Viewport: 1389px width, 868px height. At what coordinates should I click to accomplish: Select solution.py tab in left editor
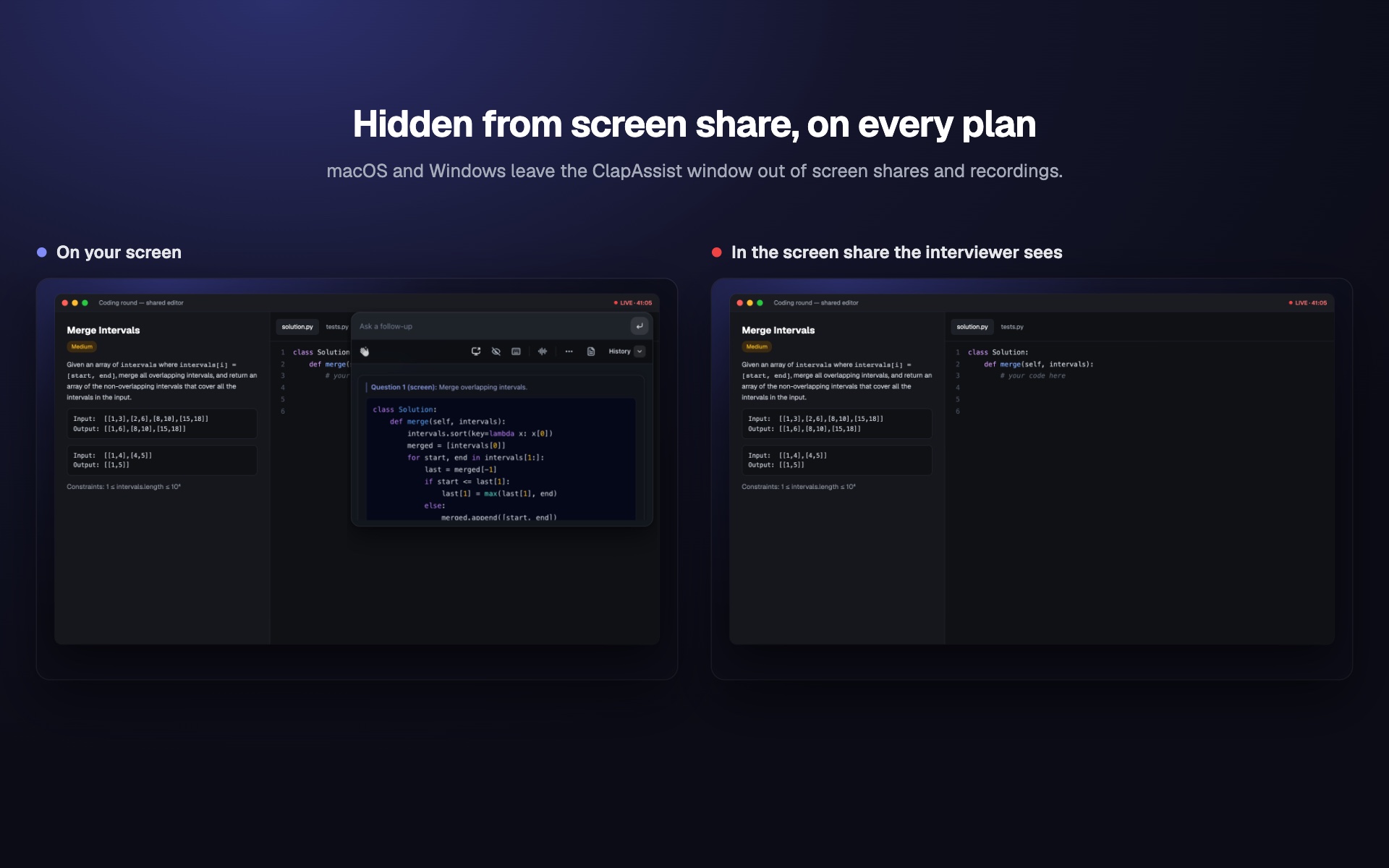tap(297, 327)
